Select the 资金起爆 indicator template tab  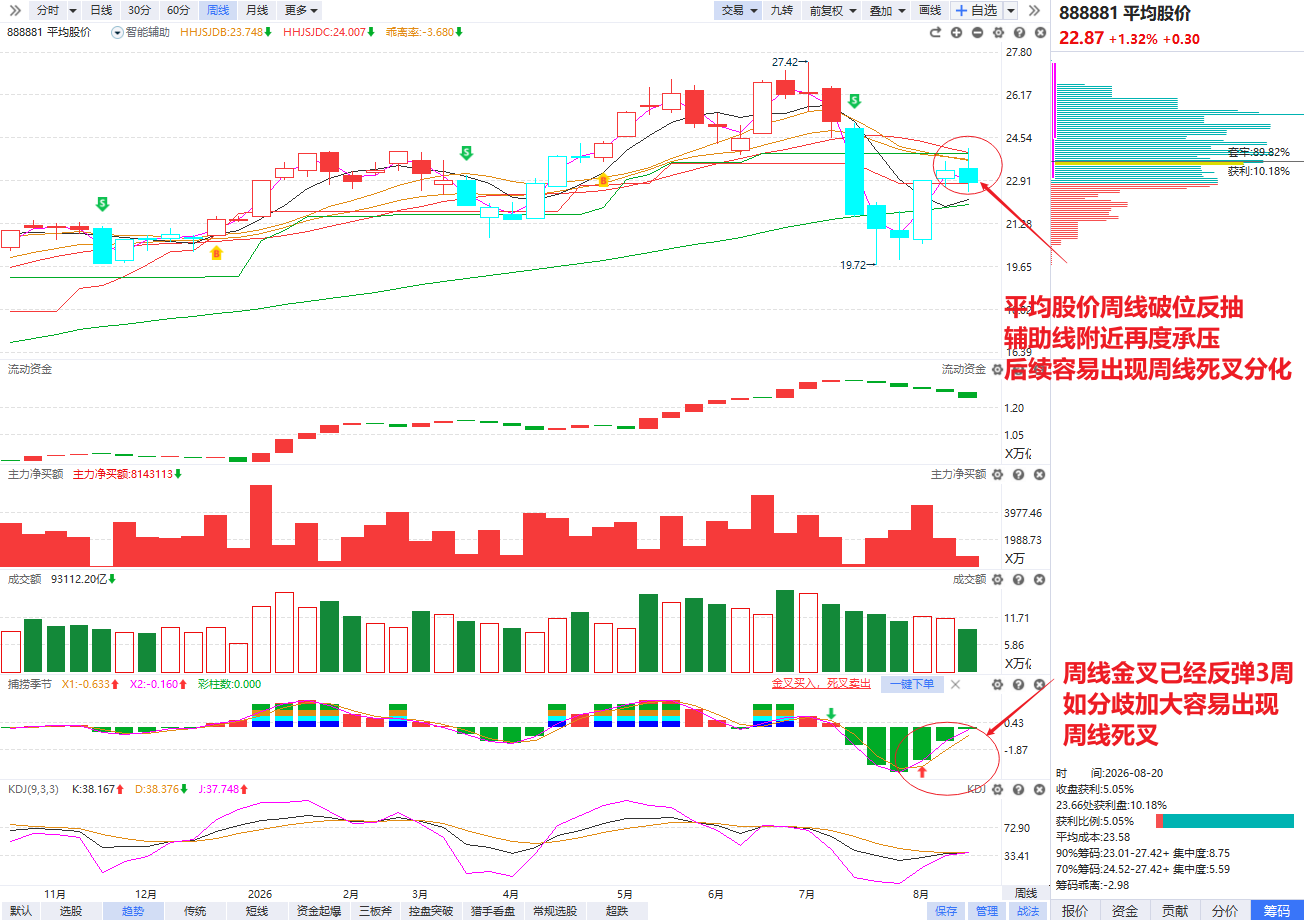pyautogui.click(x=319, y=911)
